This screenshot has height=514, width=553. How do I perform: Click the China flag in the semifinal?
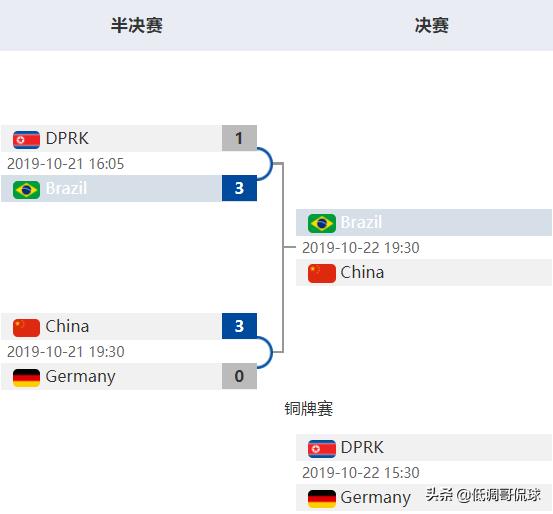pos(26,328)
